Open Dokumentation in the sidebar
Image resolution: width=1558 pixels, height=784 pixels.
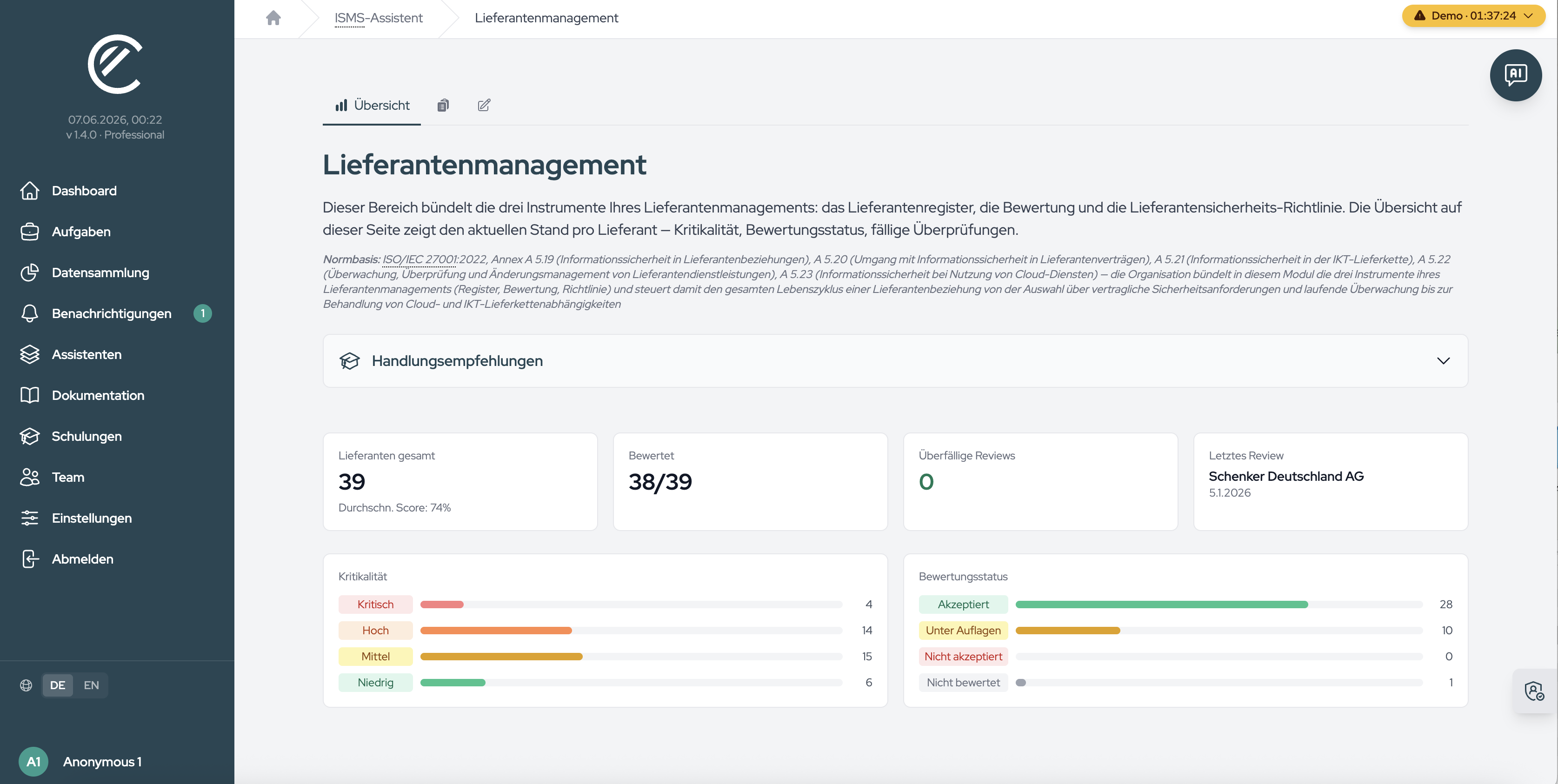click(x=98, y=395)
